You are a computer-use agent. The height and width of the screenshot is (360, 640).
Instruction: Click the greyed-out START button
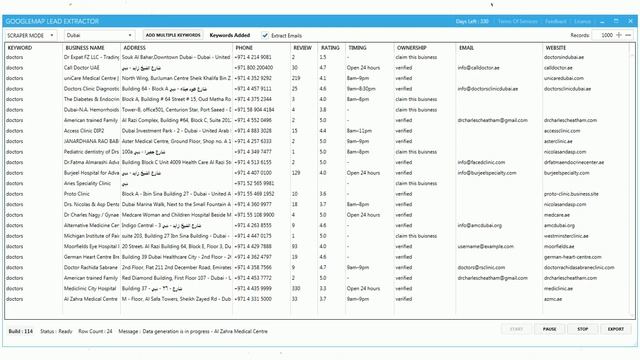(x=516, y=329)
